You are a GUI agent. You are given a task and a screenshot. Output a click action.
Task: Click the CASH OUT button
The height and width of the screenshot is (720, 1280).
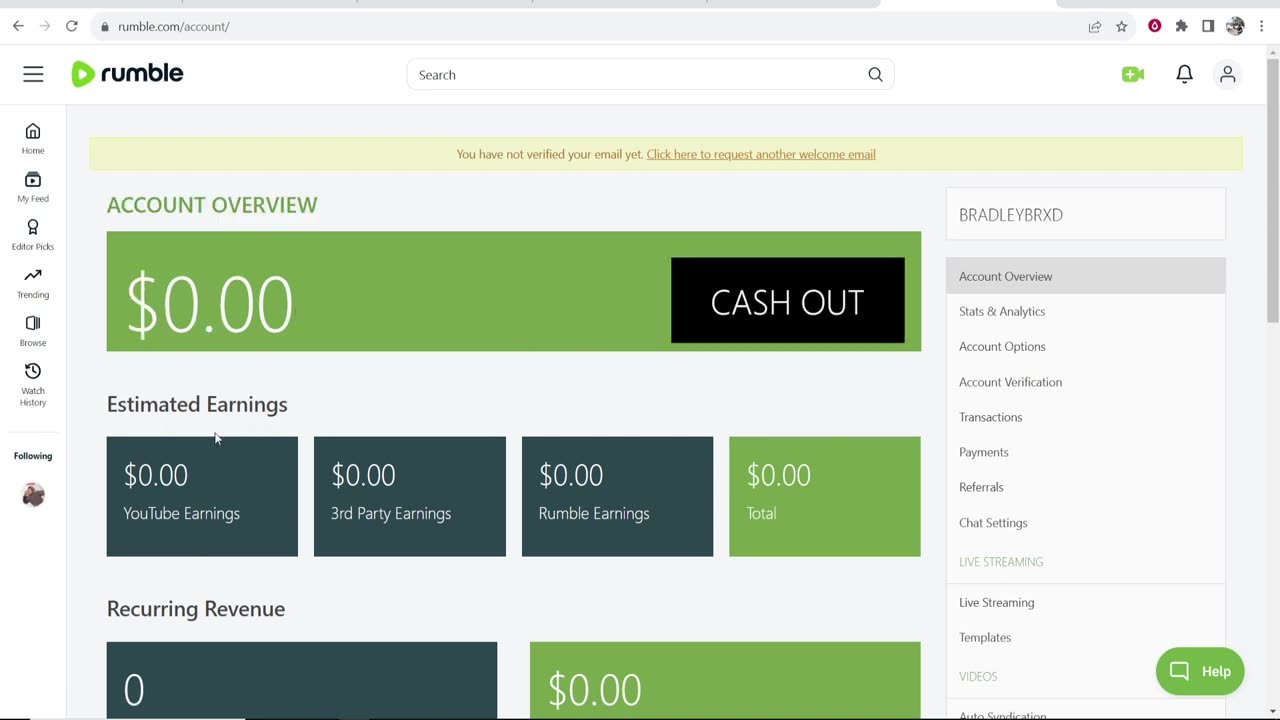(788, 301)
